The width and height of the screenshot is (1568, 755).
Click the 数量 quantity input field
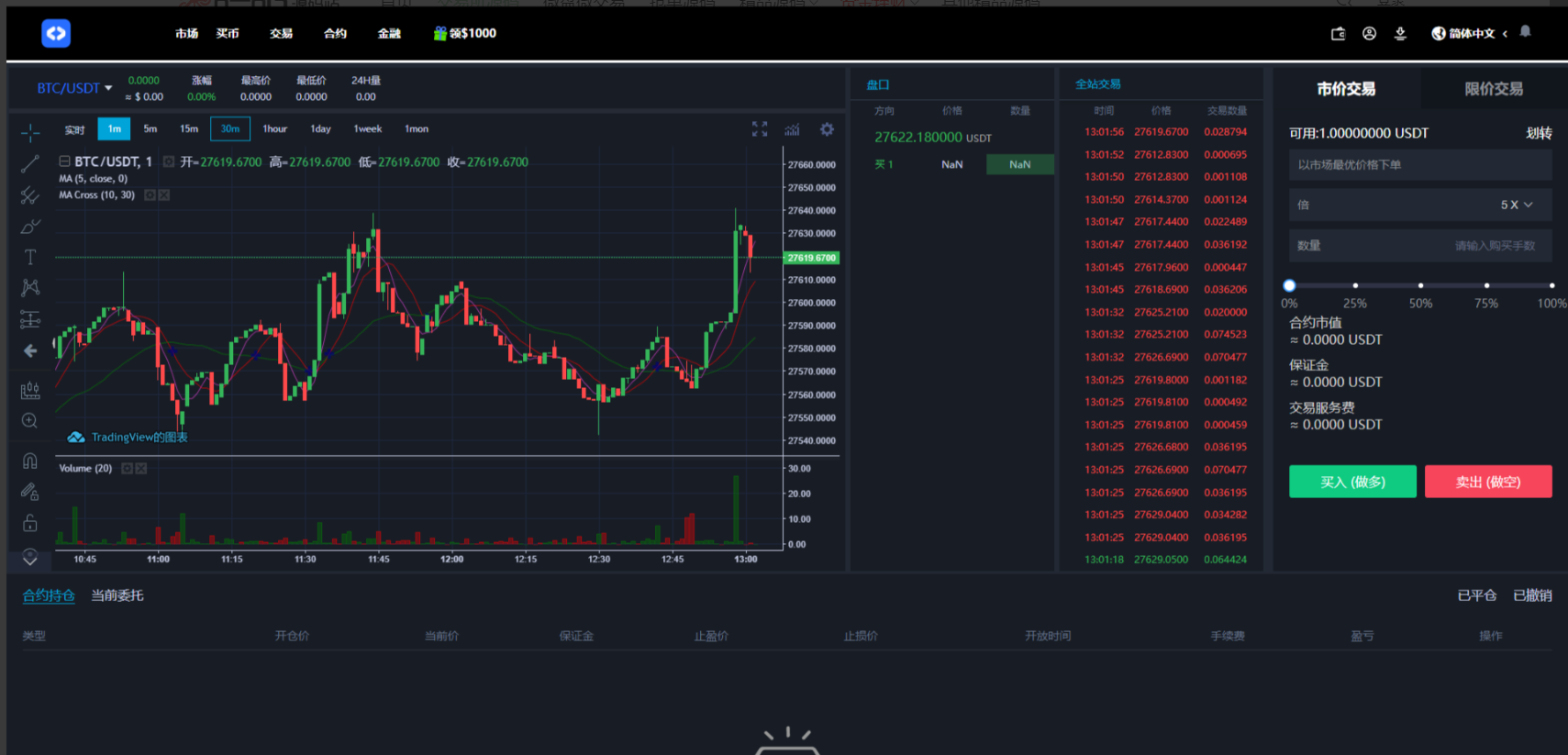pos(1419,246)
